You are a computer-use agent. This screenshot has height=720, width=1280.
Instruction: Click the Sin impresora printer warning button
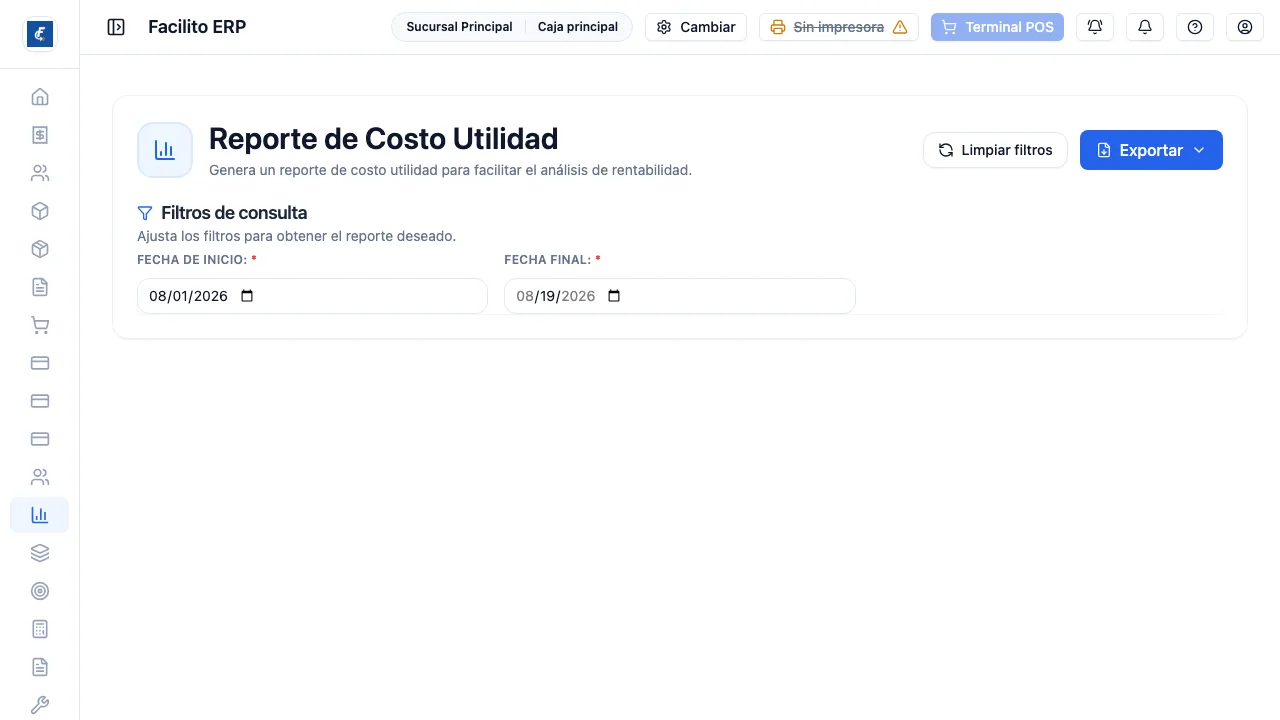[839, 27]
